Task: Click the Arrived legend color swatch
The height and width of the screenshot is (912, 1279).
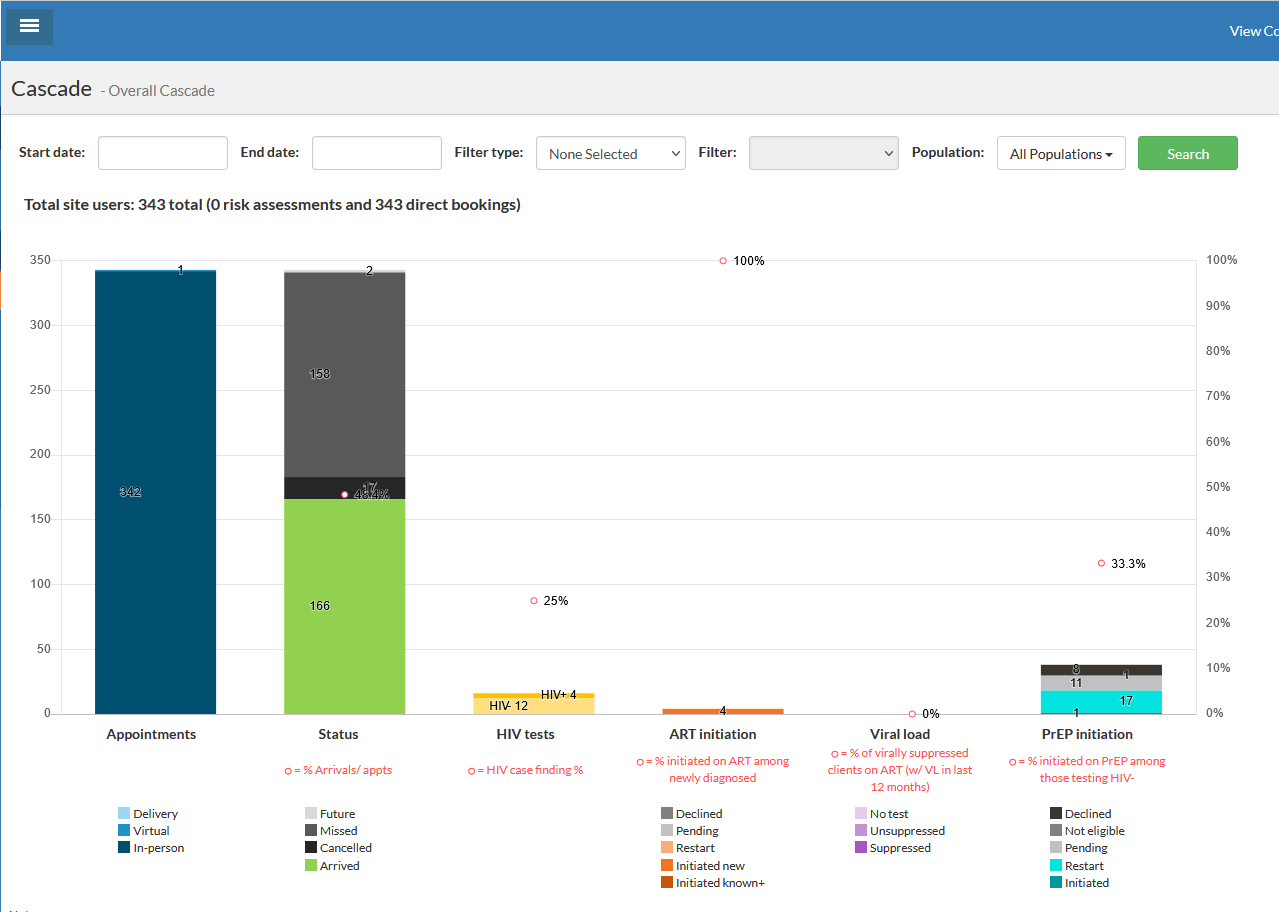Action: pyautogui.click(x=311, y=866)
